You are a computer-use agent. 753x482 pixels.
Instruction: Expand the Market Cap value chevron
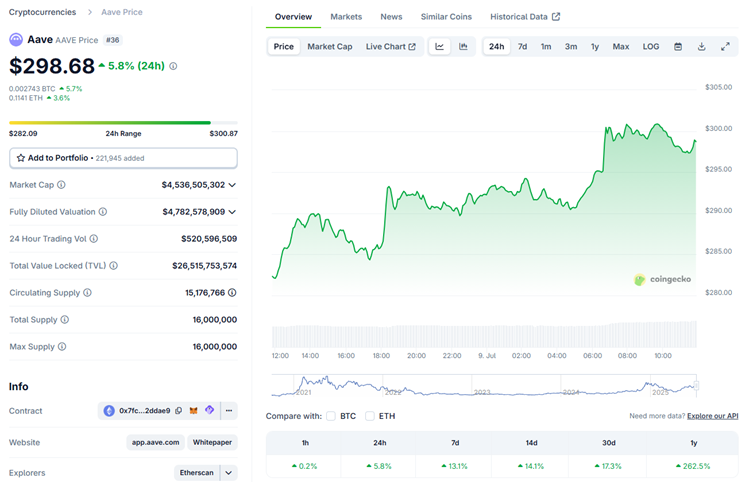[x=232, y=185]
